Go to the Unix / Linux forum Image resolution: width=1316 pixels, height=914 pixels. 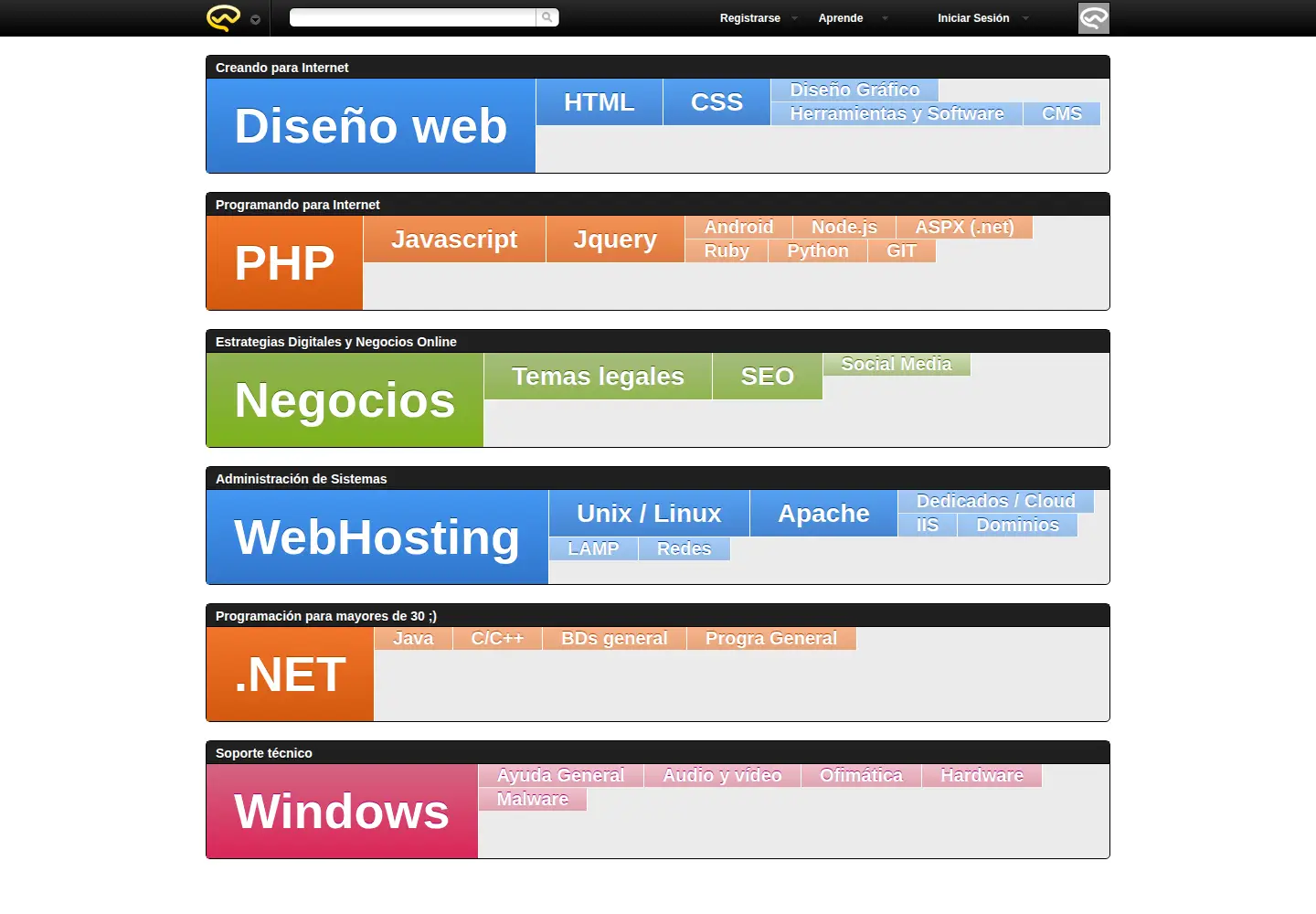[x=650, y=514]
